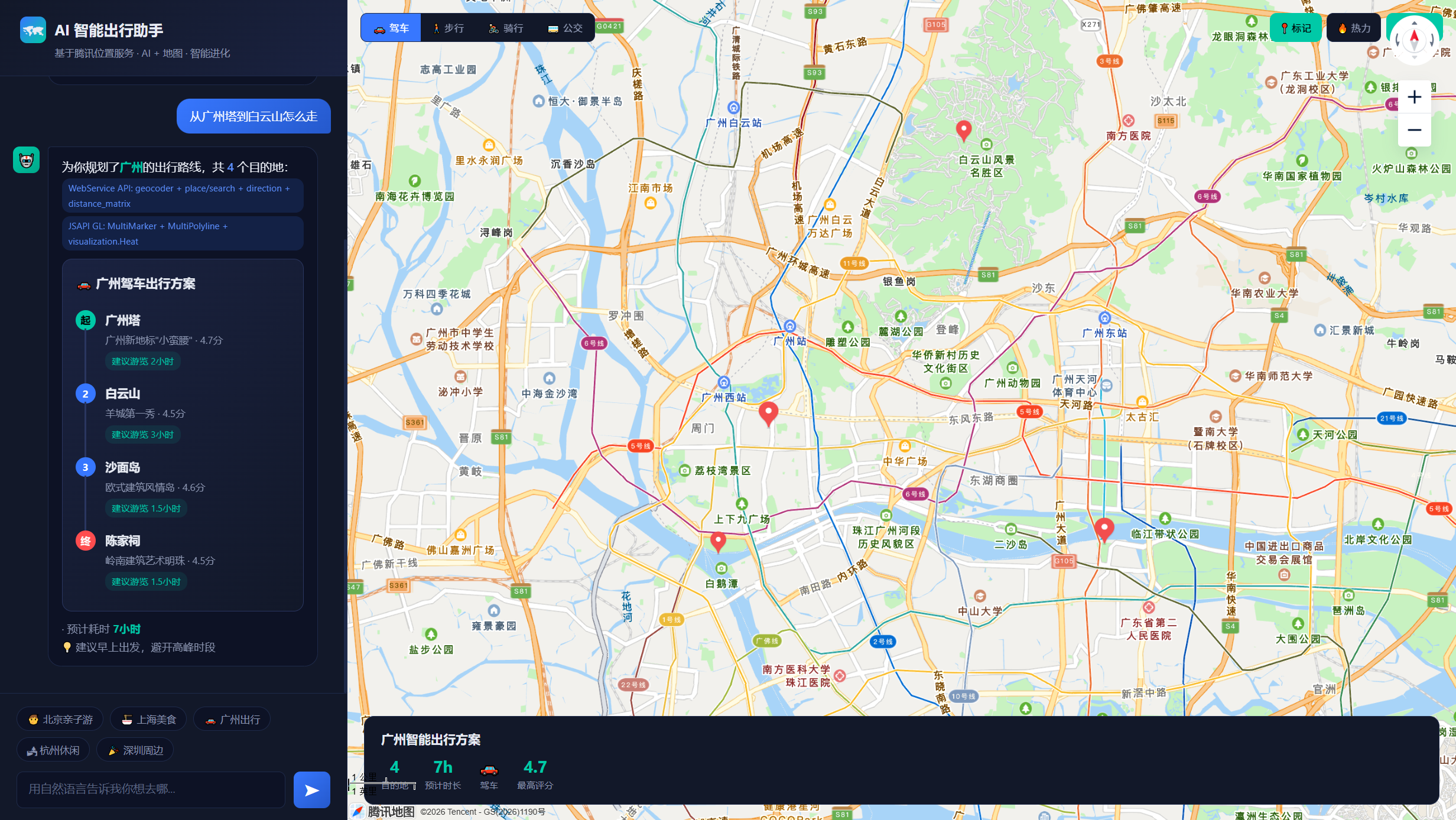Open the 白云山 itinerary stop
This screenshot has width=1456, height=820.
click(183, 414)
